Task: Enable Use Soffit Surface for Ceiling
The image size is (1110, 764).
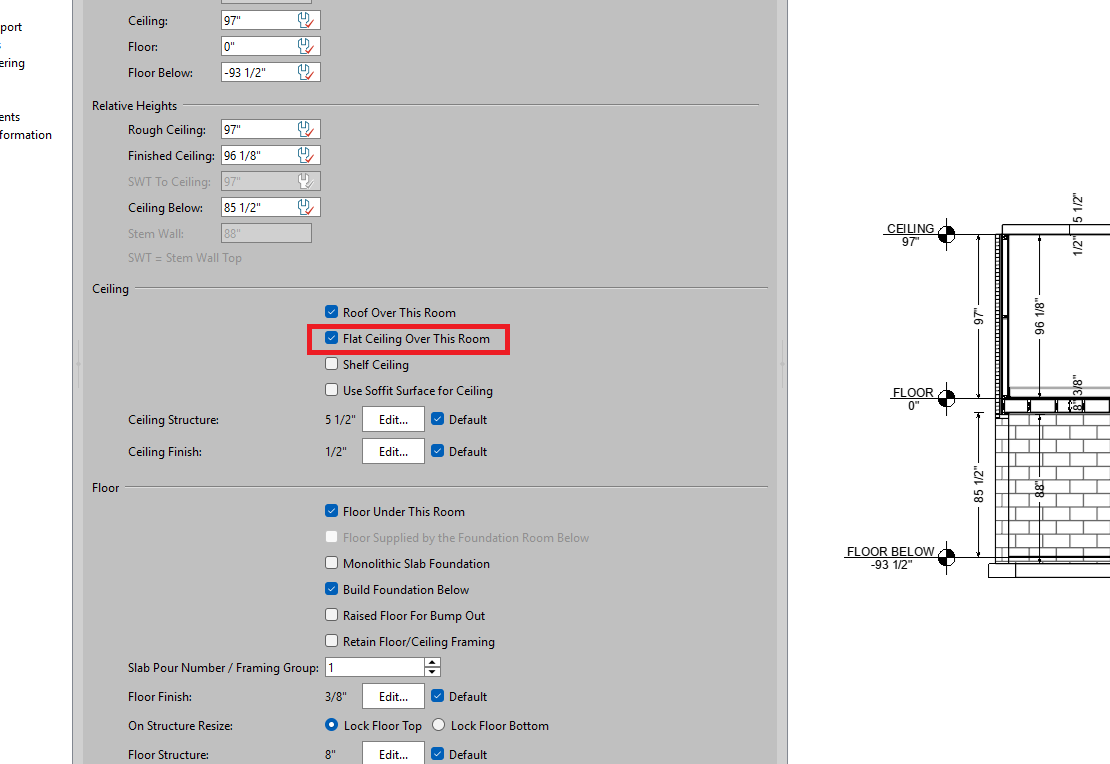Action: pos(332,391)
